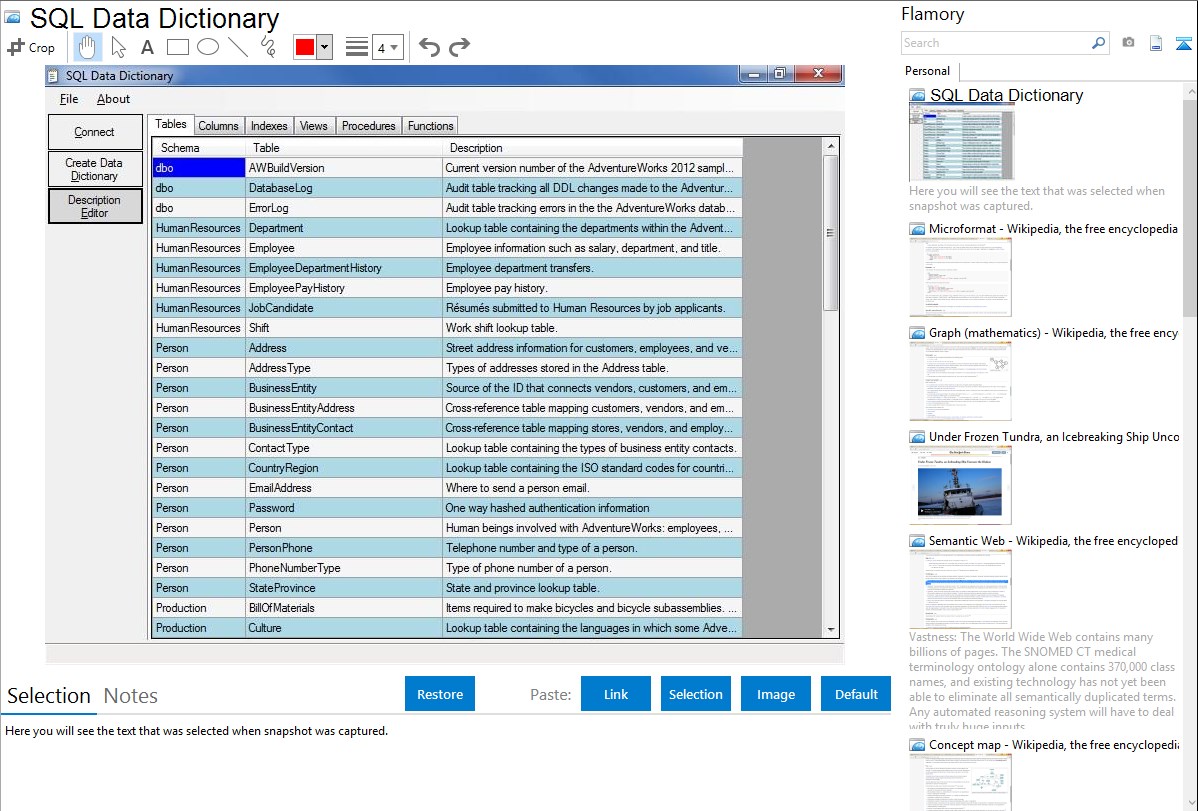This screenshot has height=811, width=1198.
Task: Click into the Flamory Search field
Action: 996,43
